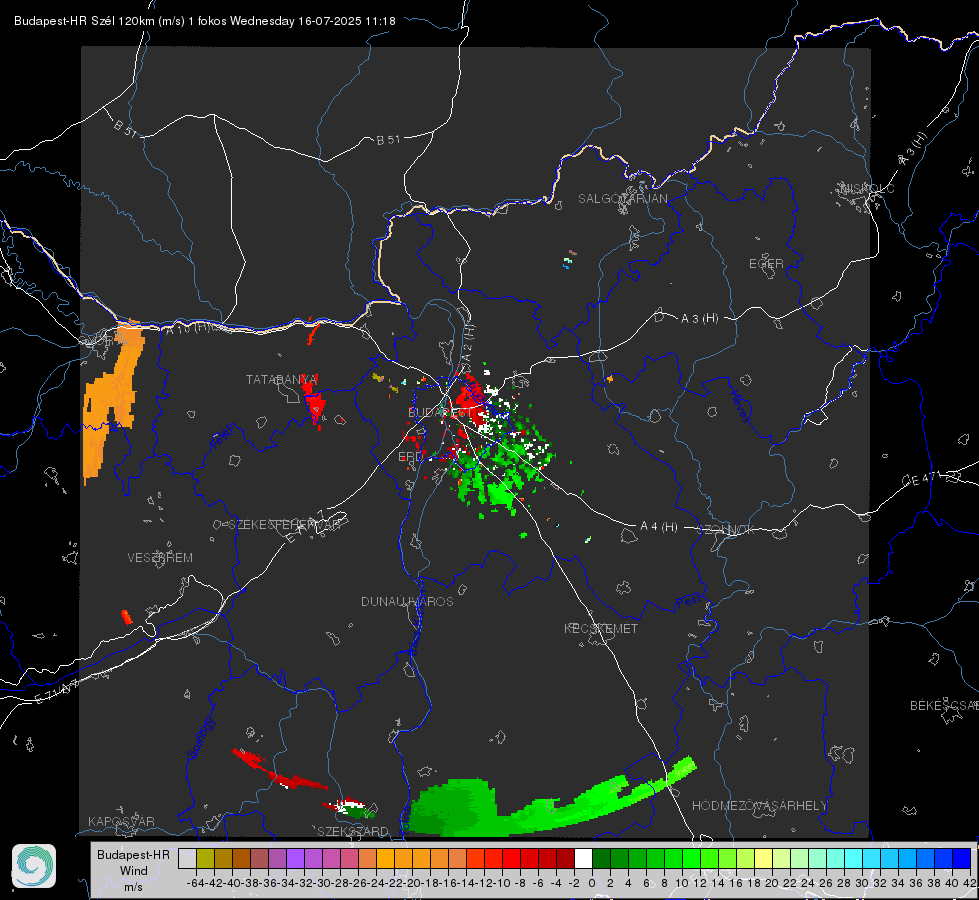979x900 pixels.
Task: Click the SZÉKESFEHÉRVÁR city label
Action: click(284, 525)
